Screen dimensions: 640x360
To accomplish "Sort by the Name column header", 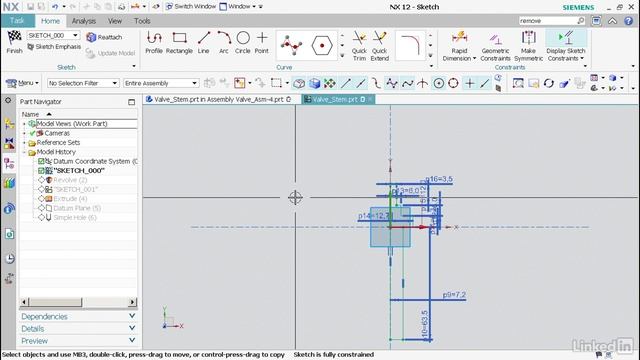I will tap(30, 114).
